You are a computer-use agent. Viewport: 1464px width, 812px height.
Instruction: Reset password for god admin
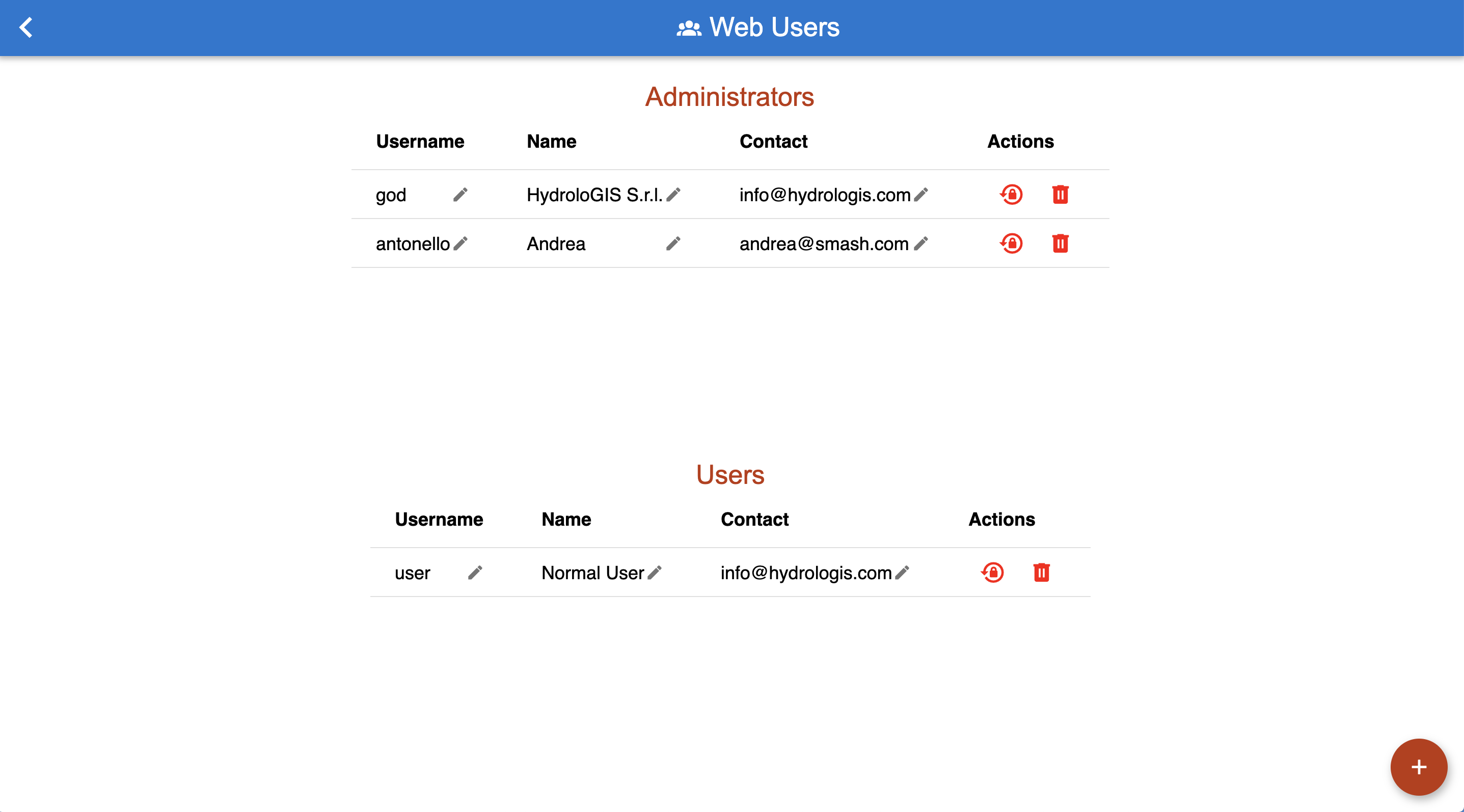click(x=1011, y=195)
